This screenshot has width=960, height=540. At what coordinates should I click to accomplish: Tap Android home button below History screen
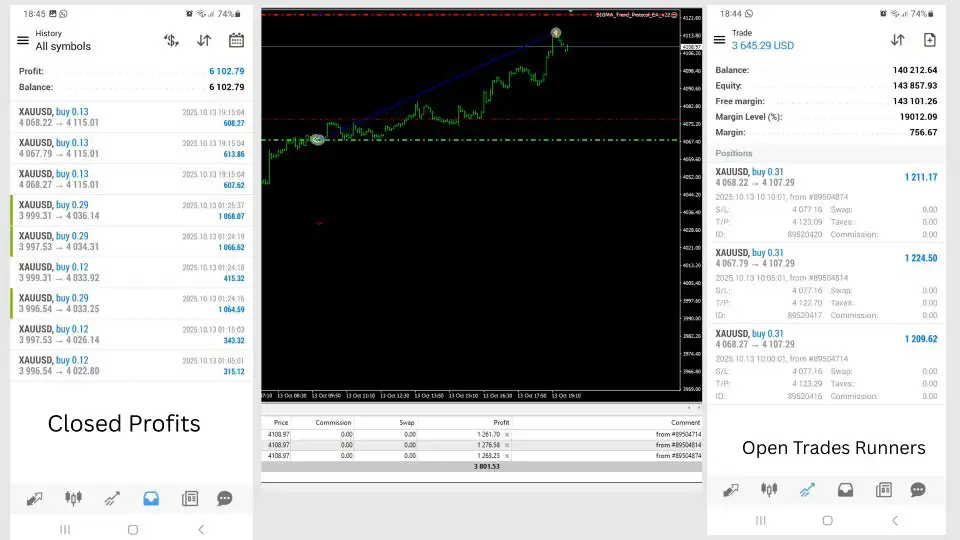133,530
